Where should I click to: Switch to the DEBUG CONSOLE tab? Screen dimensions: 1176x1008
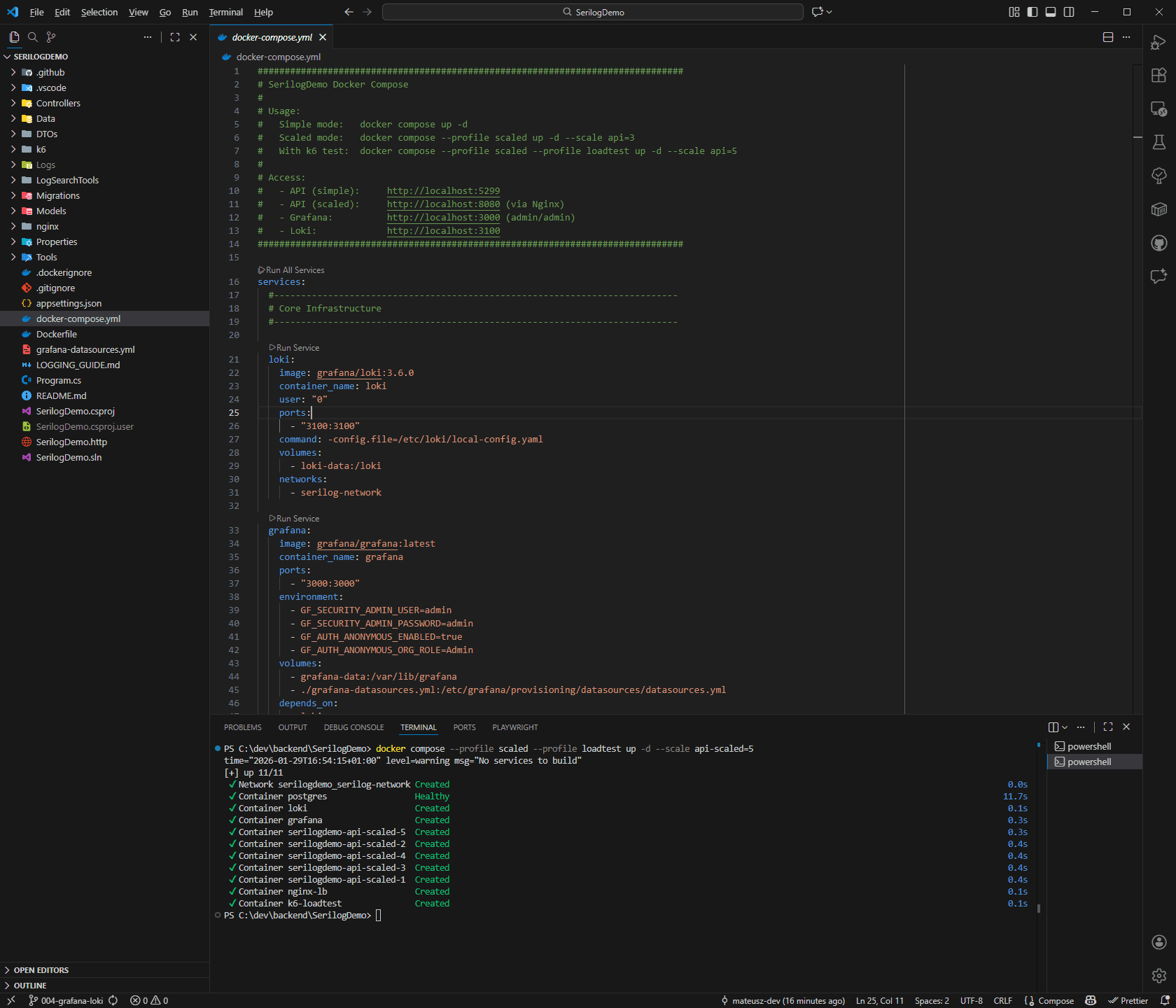[353, 727]
